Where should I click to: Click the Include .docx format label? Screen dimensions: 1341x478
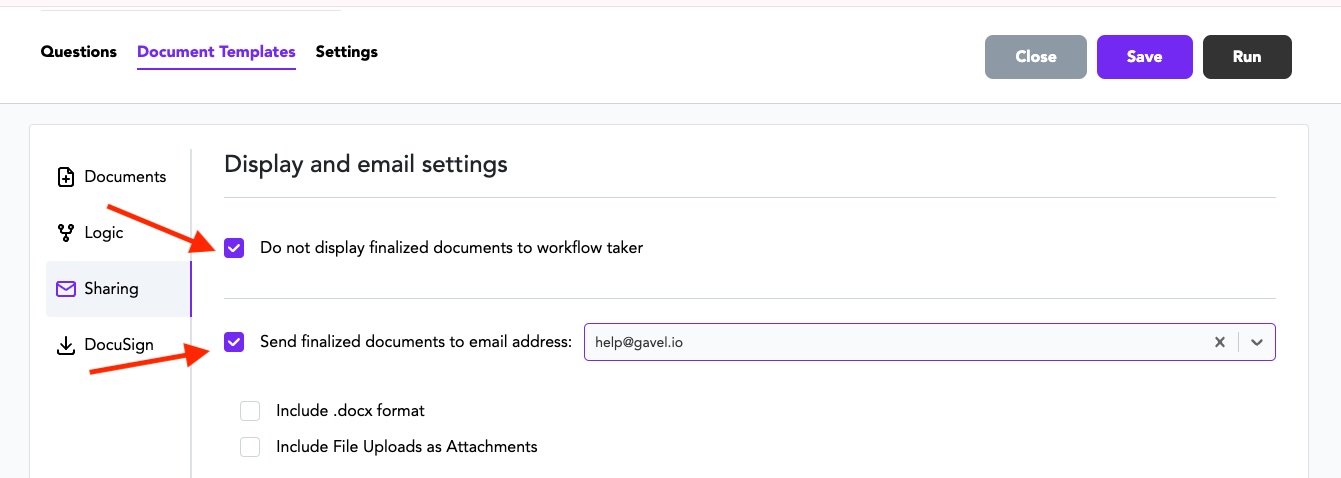(350, 411)
